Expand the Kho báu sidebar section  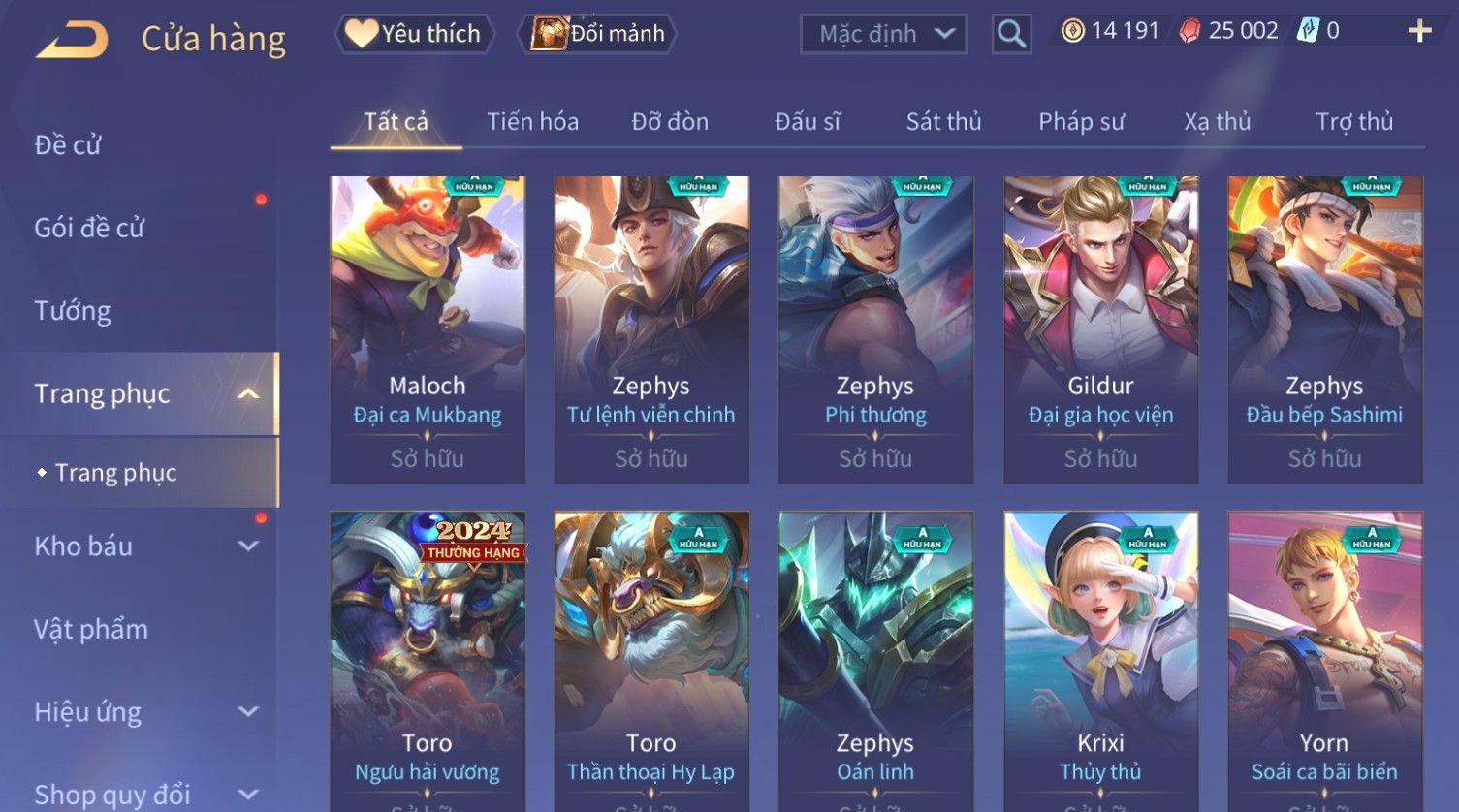(249, 547)
